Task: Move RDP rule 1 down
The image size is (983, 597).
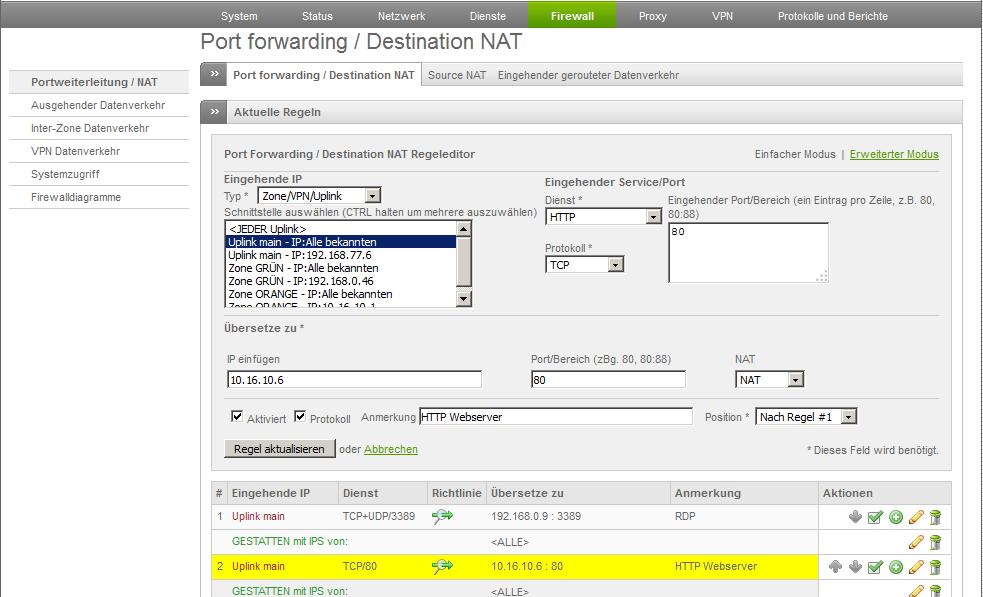Action: click(855, 517)
